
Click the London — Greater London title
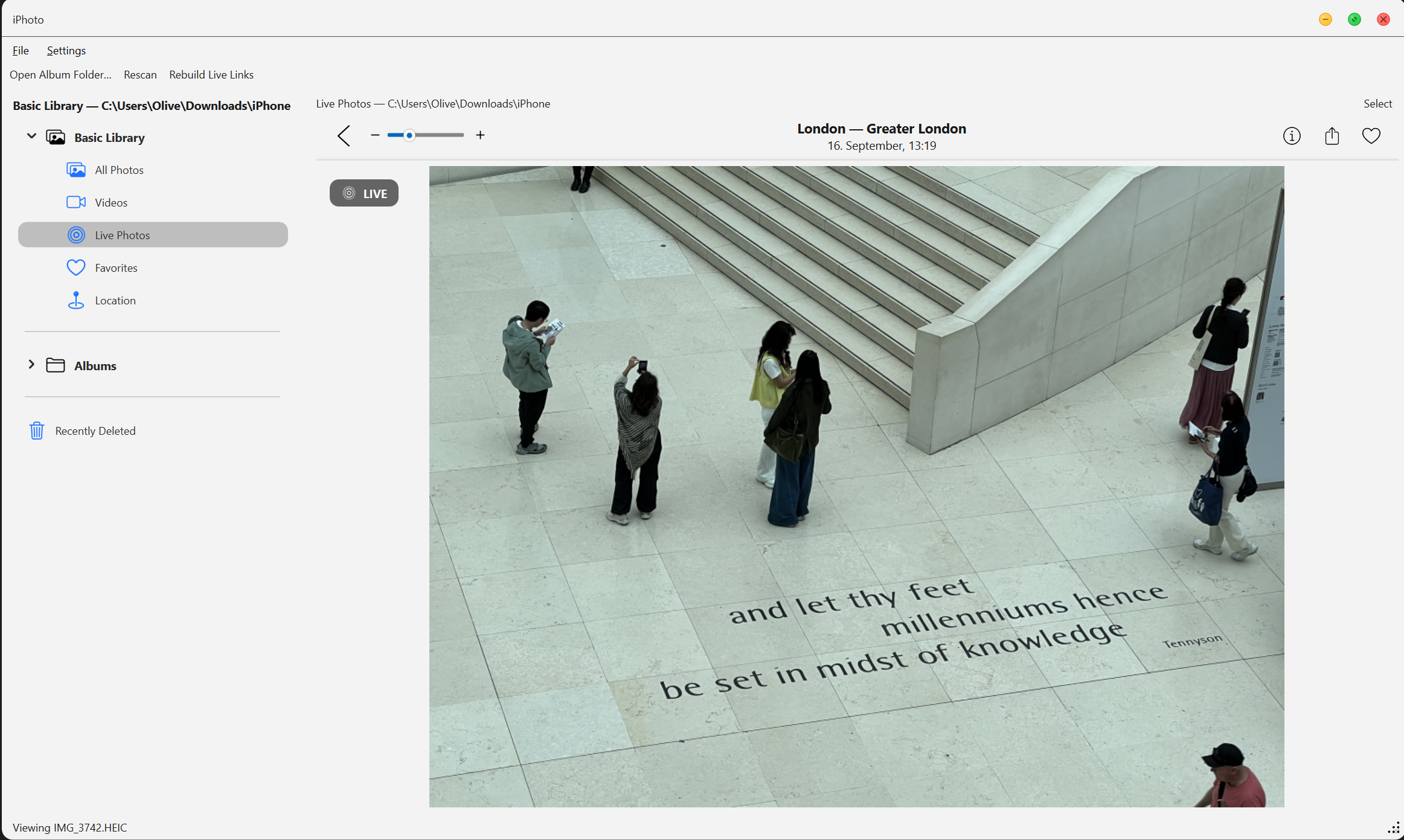882,129
